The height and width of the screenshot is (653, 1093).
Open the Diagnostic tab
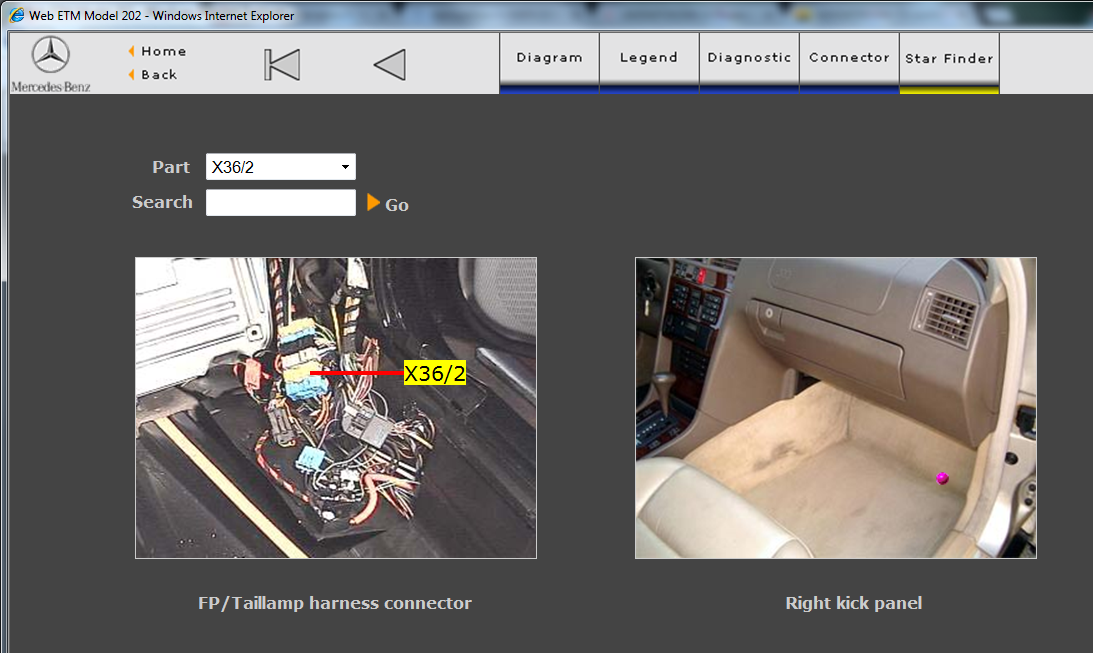click(749, 63)
